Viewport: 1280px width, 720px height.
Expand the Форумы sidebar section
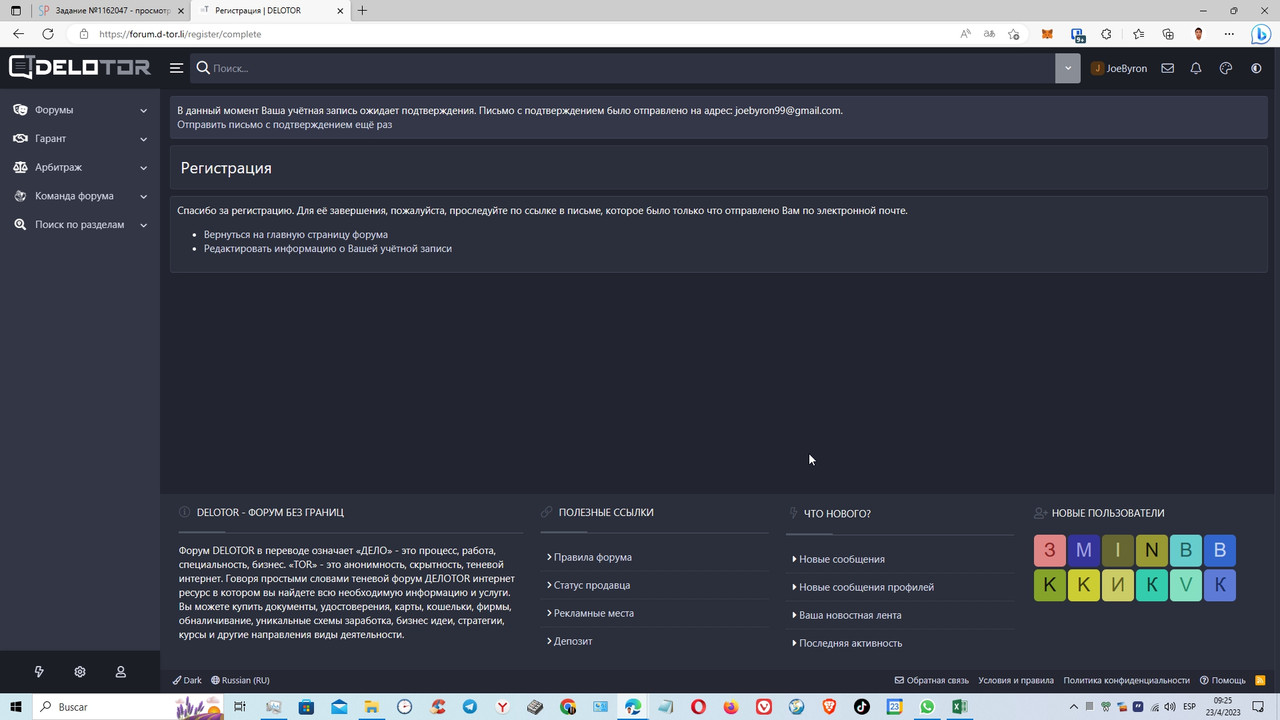point(54,110)
